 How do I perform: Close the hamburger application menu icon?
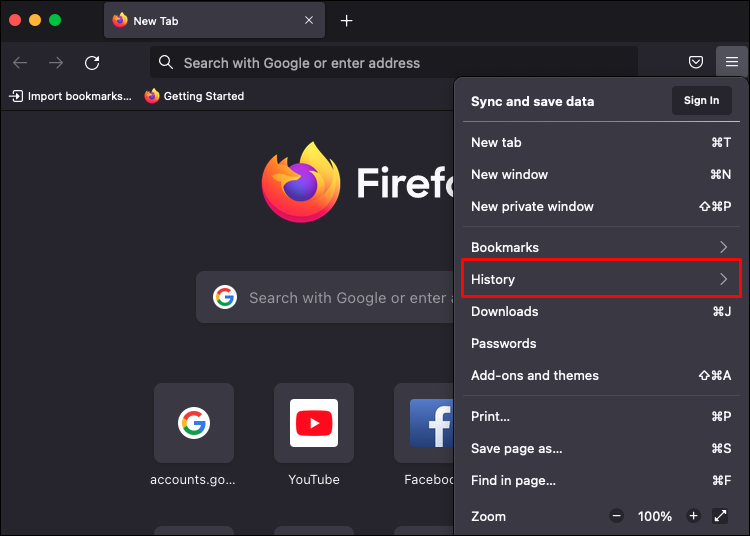pyautogui.click(x=732, y=62)
